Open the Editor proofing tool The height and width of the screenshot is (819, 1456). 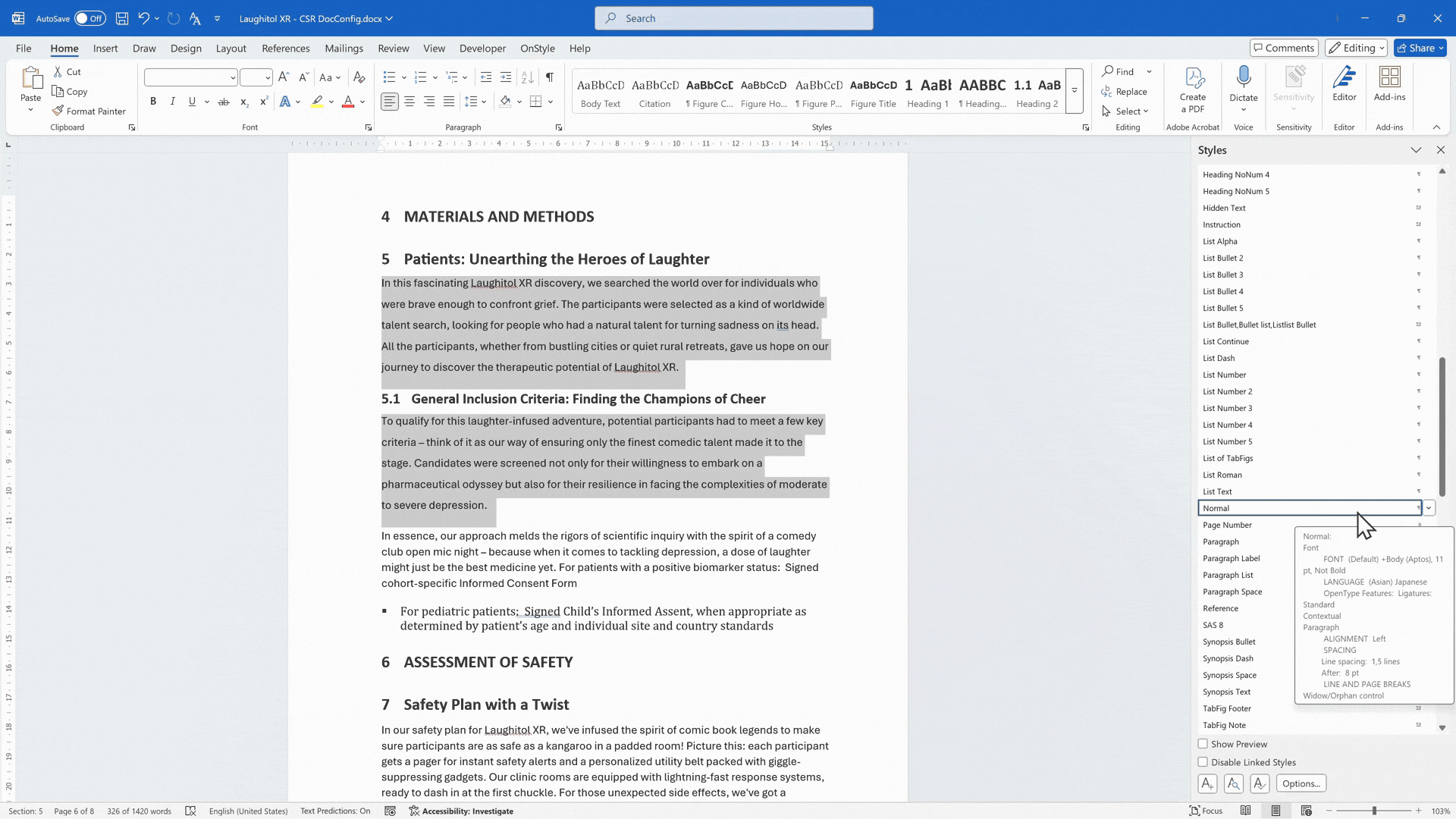coord(1345,83)
